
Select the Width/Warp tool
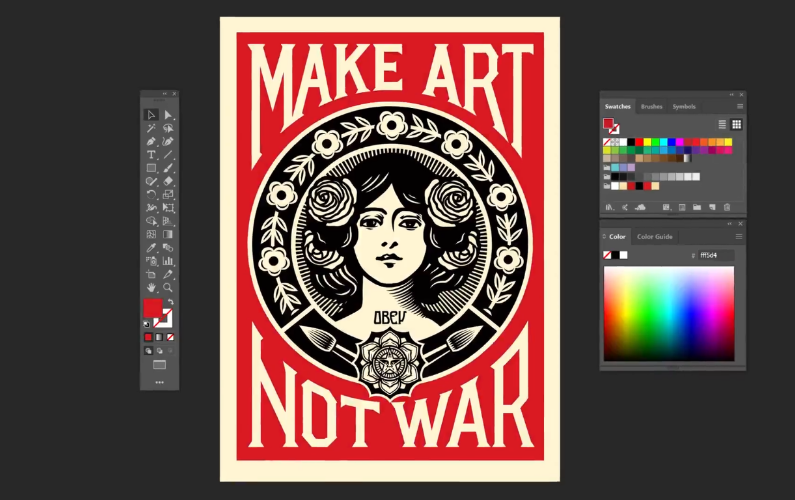point(151,207)
